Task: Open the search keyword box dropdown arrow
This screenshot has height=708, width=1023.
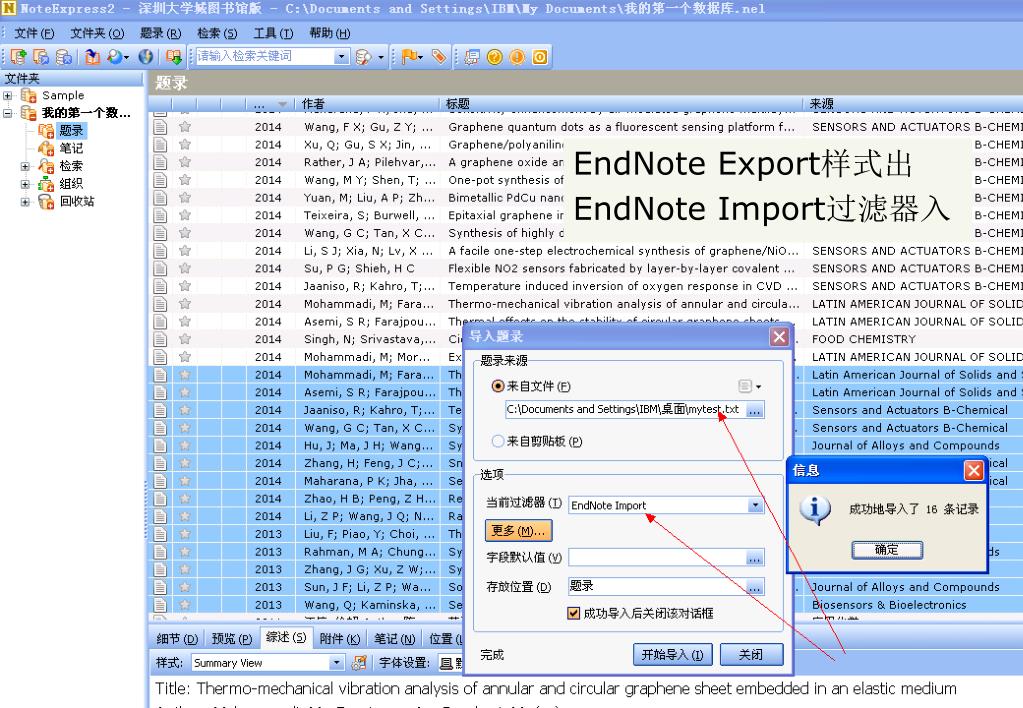Action: tap(341, 57)
